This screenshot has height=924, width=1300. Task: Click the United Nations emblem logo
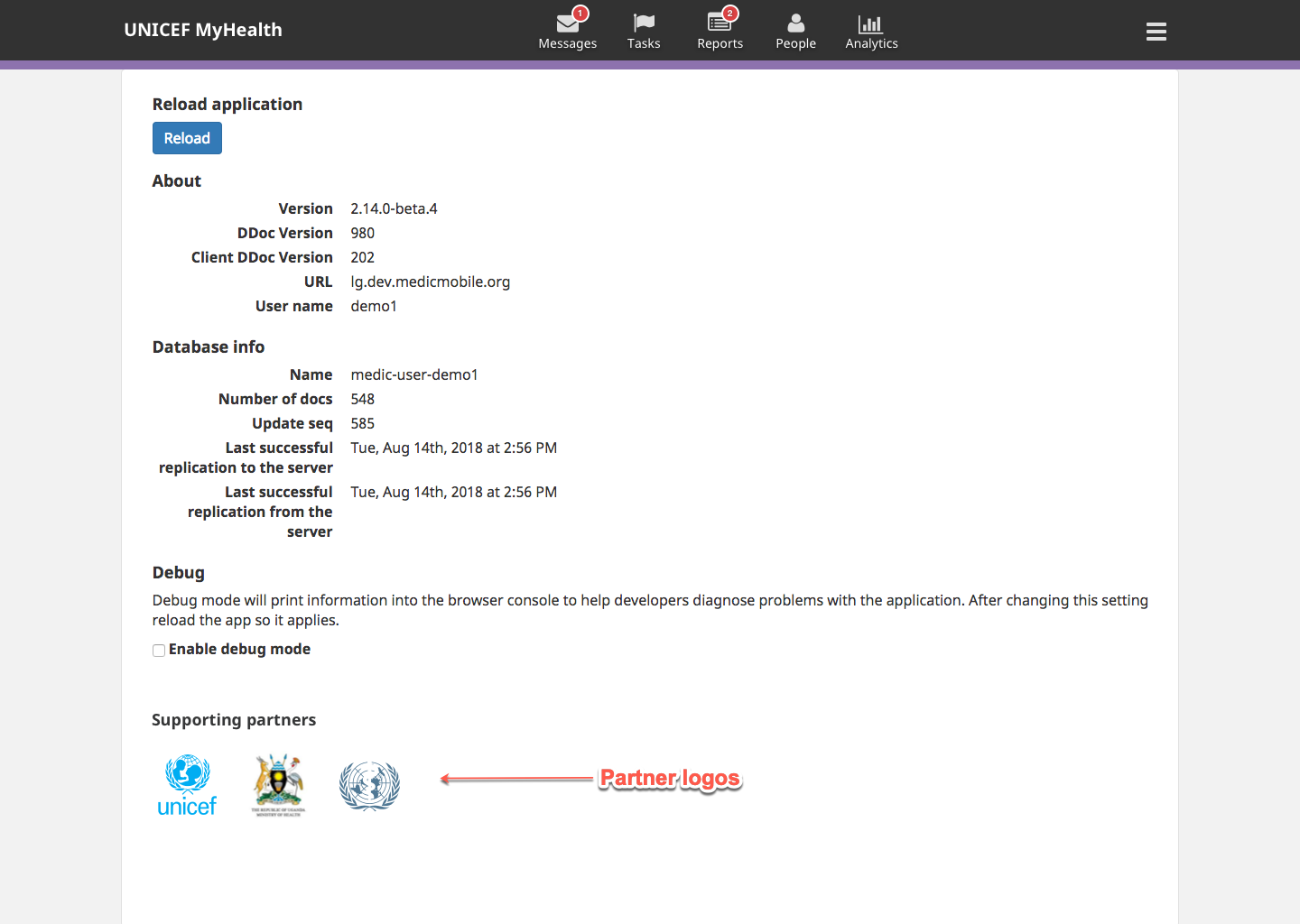point(369,786)
